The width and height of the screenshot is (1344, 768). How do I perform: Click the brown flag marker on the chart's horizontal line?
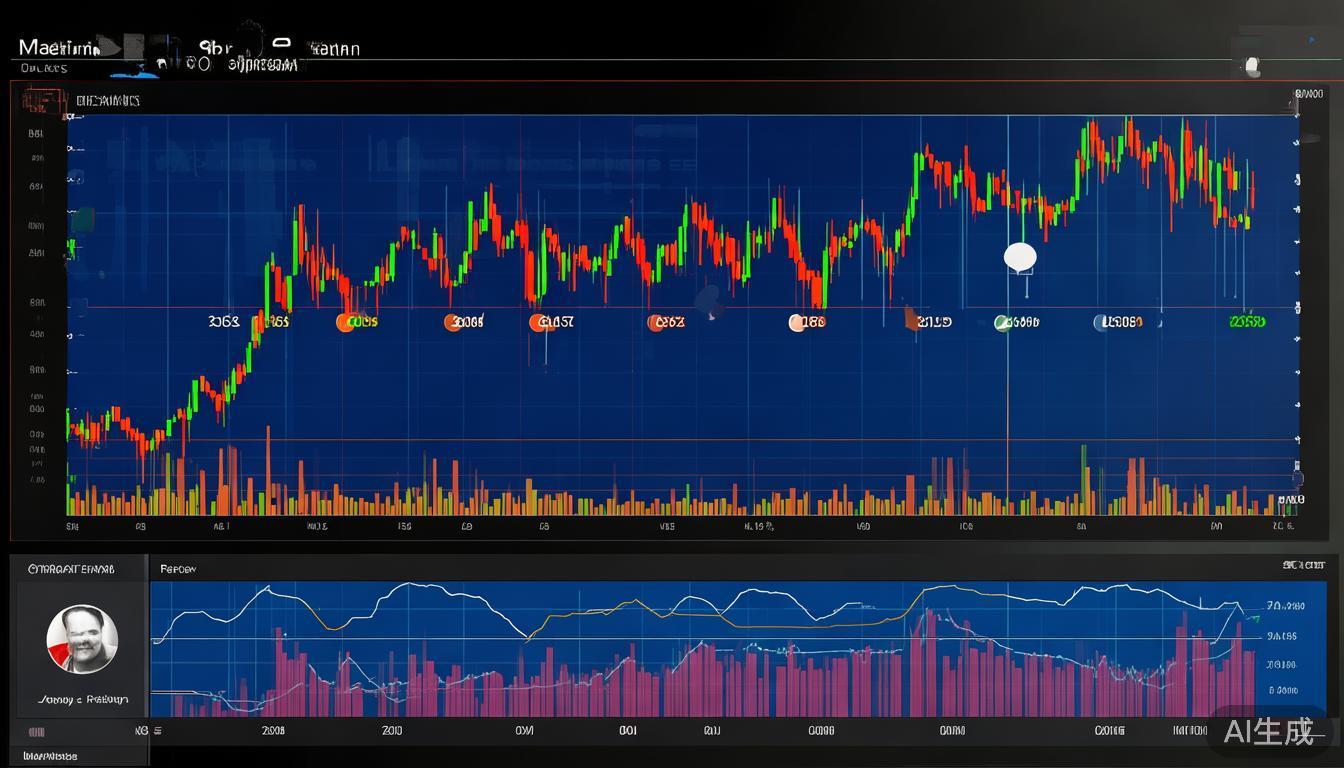coord(911,318)
